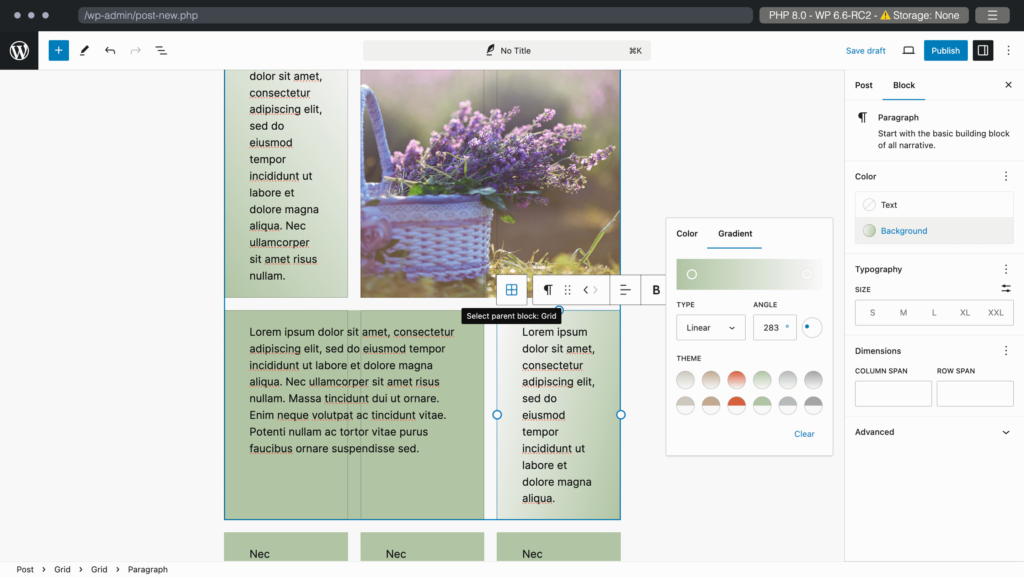1024x577 pixels.
Task: Click Paragraph in the breadcrumb bar
Action: 148,569
